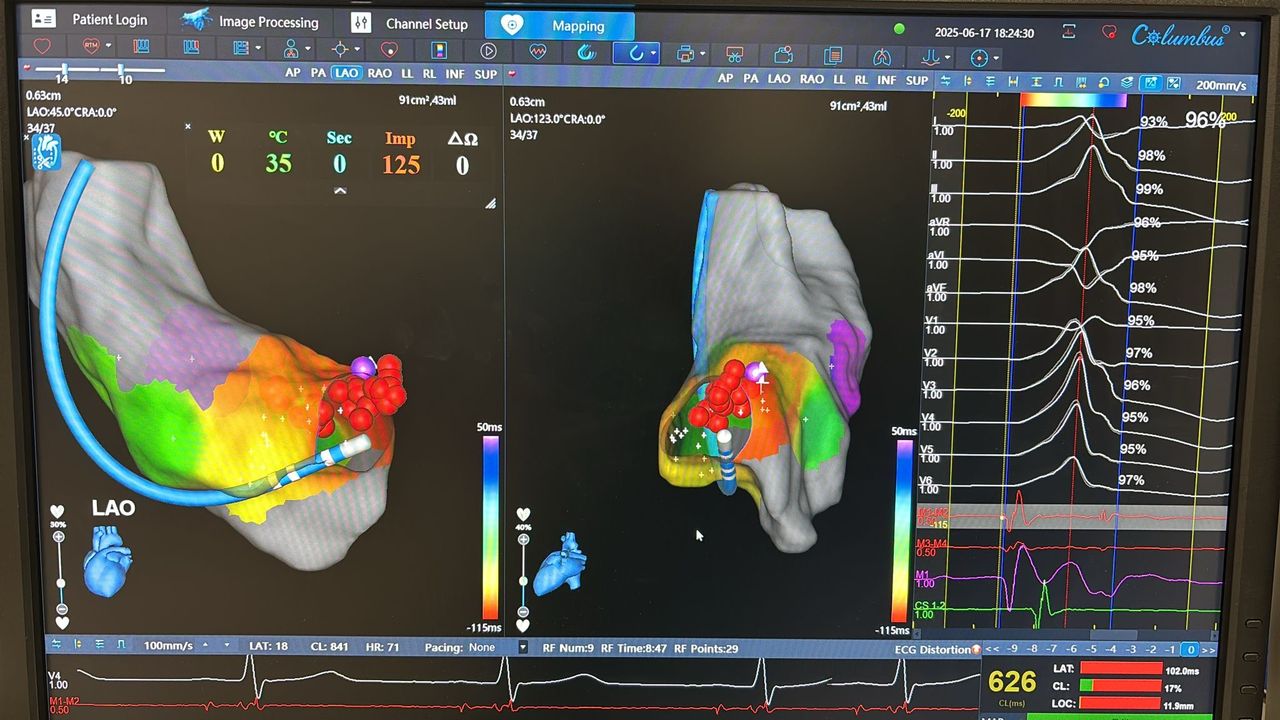The image size is (1280, 720).
Task: Select LAO view in left map
Action: [x=347, y=73]
